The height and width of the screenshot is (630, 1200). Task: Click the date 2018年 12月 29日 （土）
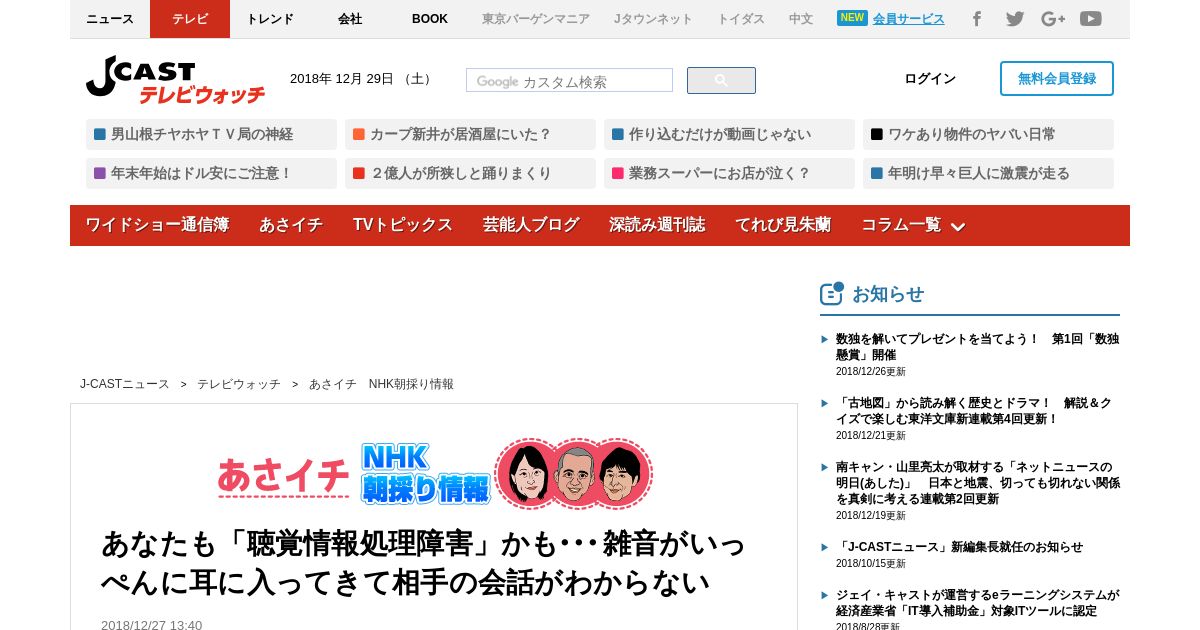tap(363, 79)
